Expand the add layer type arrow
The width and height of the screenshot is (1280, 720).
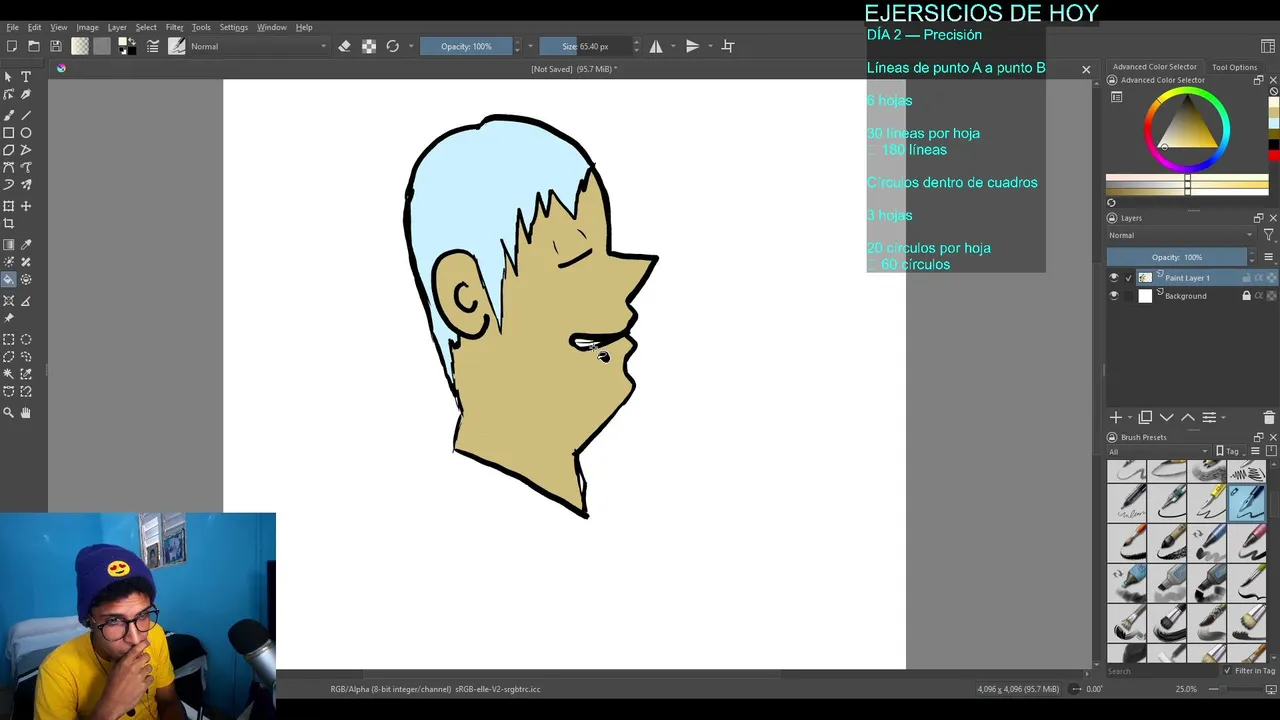pyautogui.click(x=1130, y=417)
